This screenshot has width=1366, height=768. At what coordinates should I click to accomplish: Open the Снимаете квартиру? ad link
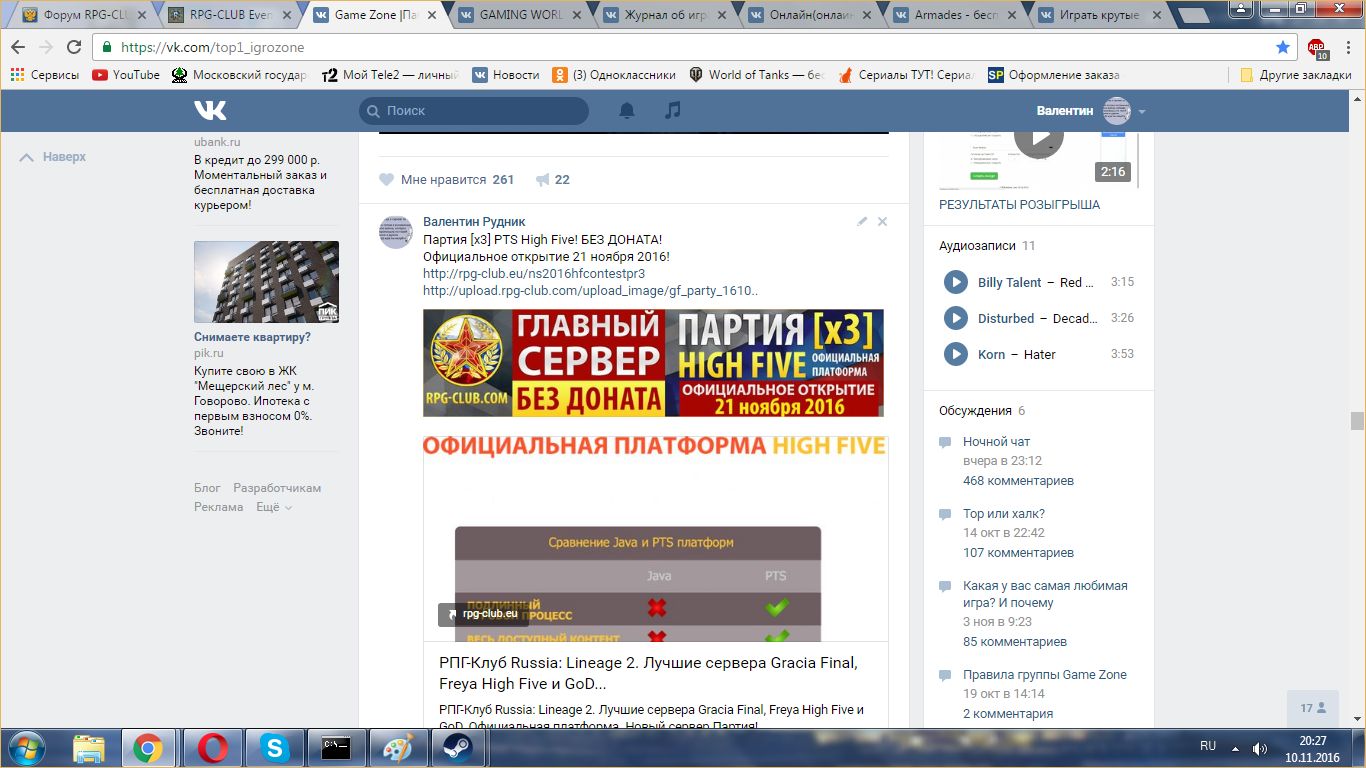(x=252, y=337)
